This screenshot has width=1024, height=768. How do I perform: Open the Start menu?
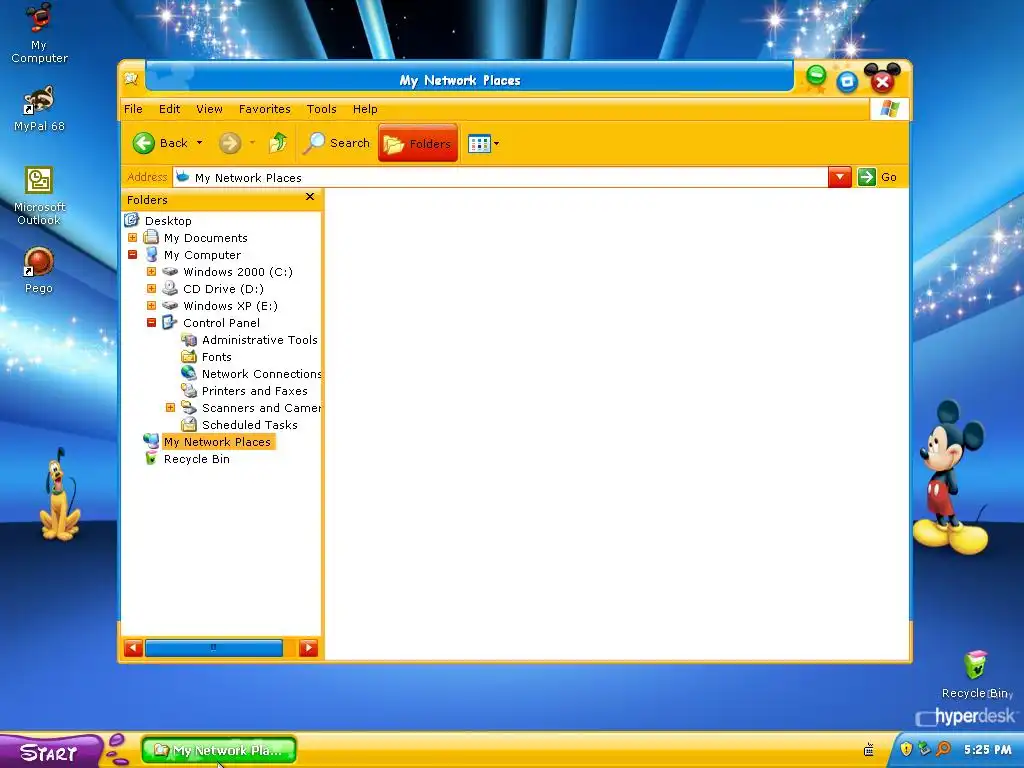(50, 752)
